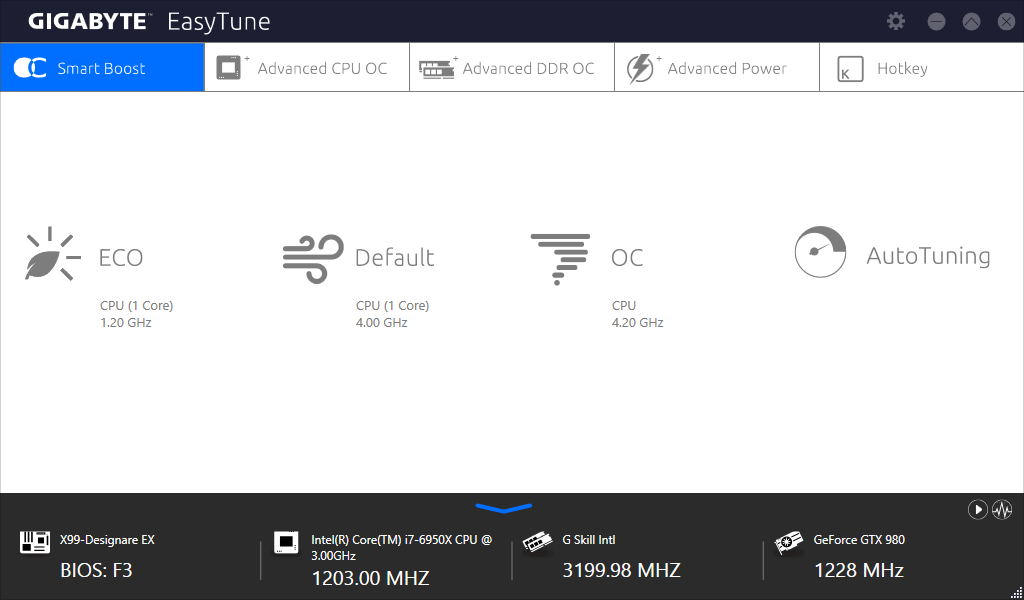This screenshot has width=1024, height=600.
Task: Collapse the info bar with the blue chevron
Action: click(504, 508)
